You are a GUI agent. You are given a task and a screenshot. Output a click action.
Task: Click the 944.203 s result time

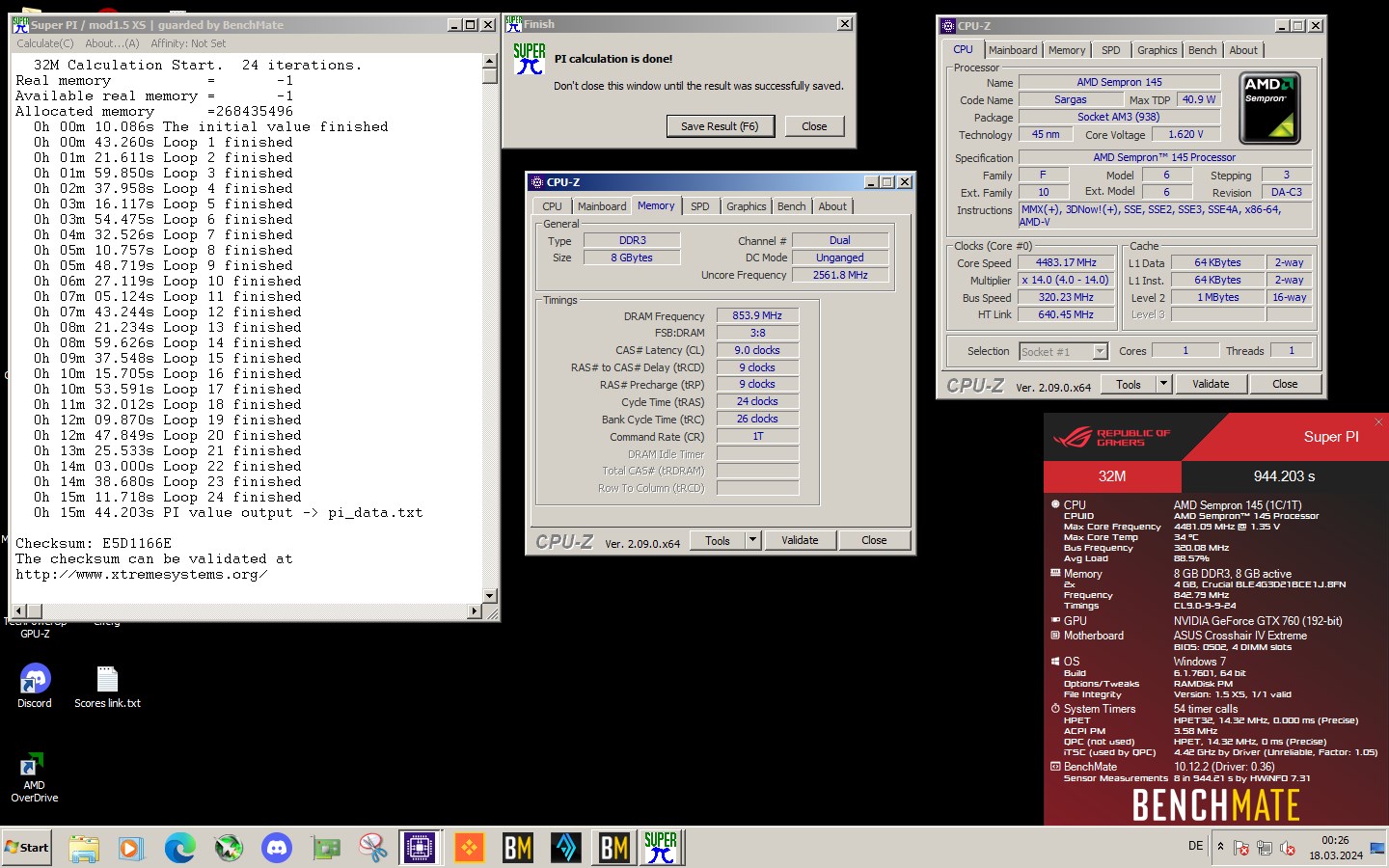coord(1284,476)
